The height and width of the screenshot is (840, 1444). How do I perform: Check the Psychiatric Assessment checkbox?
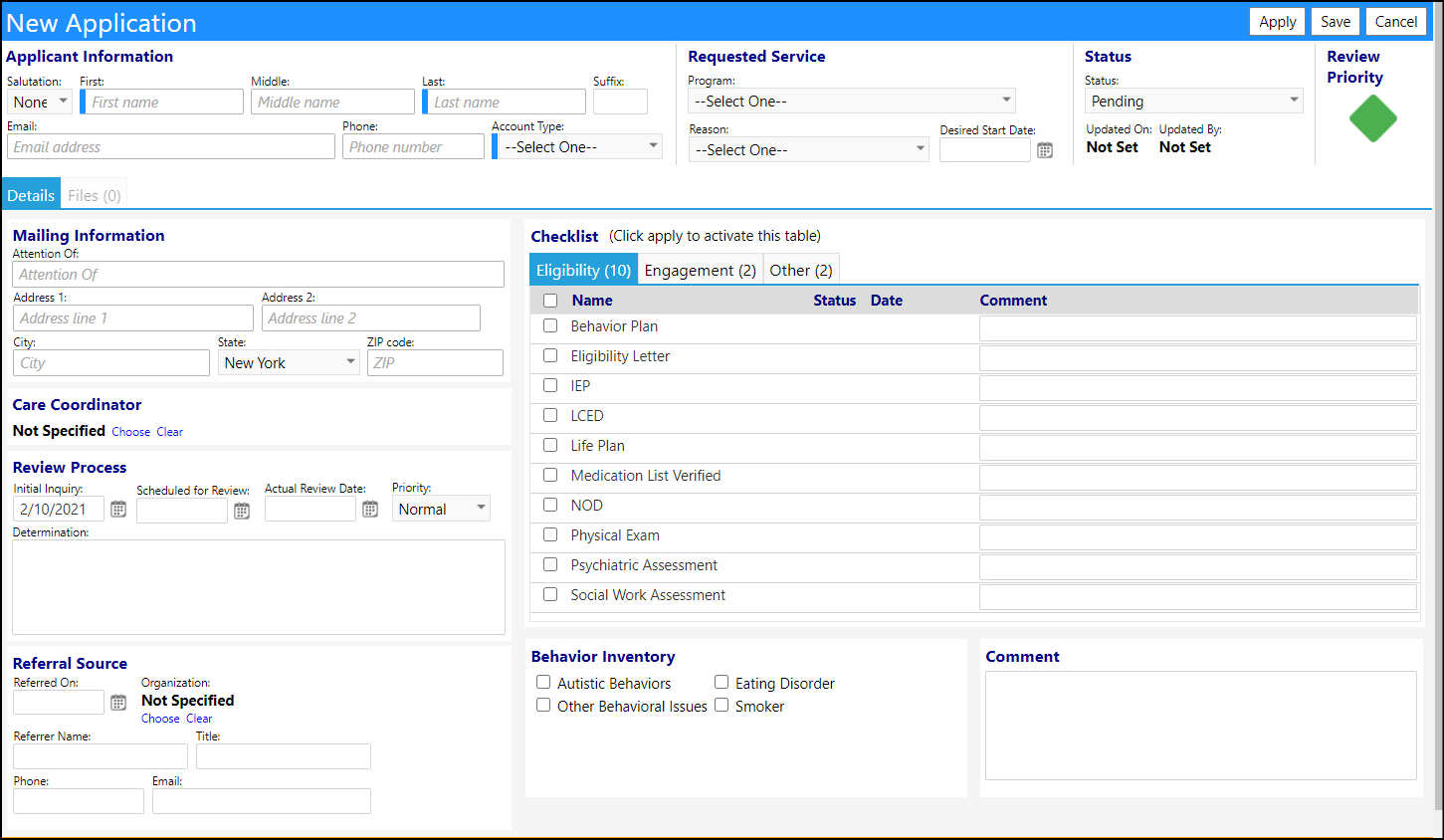[x=550, y=564]
